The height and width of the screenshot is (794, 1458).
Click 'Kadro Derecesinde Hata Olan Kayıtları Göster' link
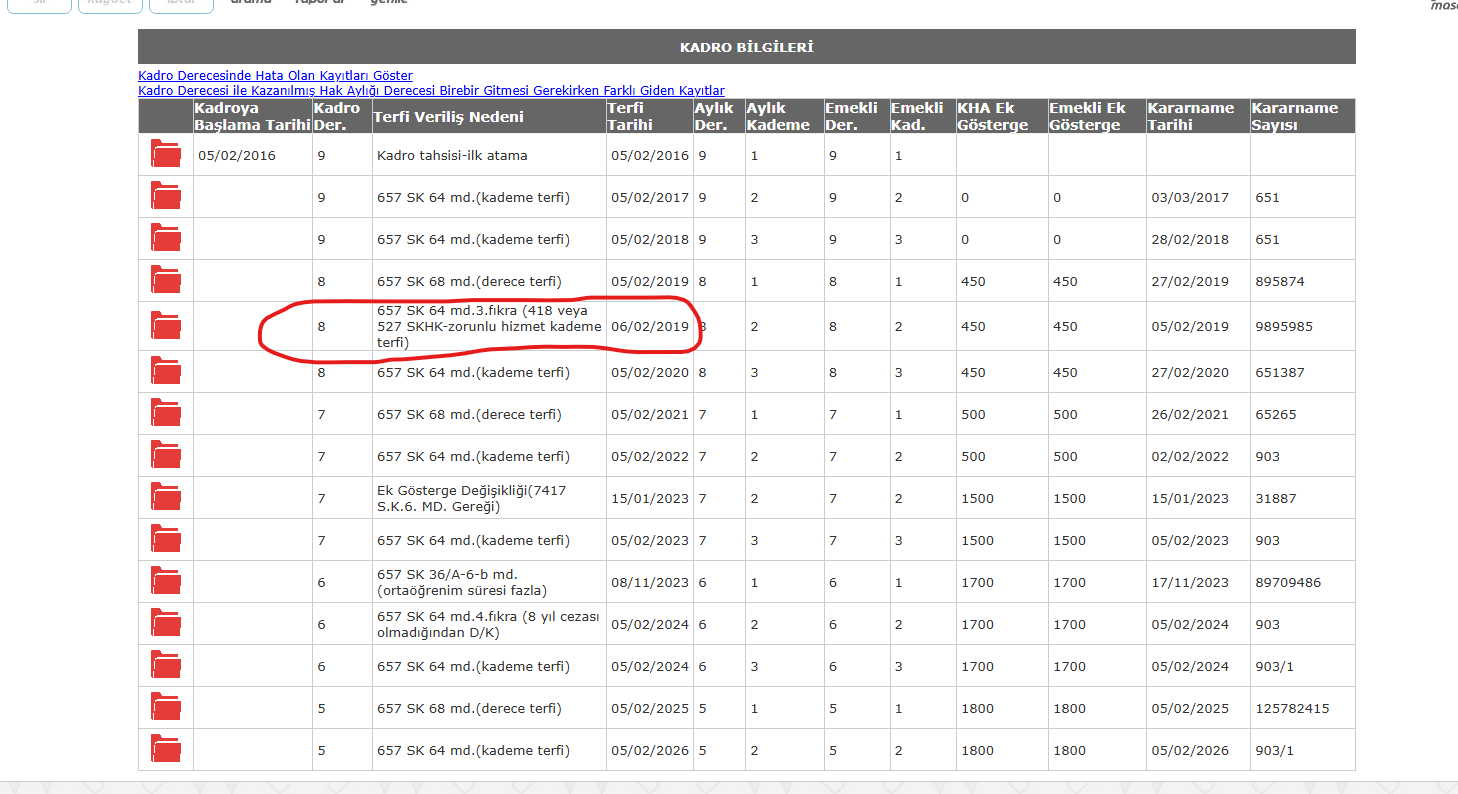tap(275, 76)
